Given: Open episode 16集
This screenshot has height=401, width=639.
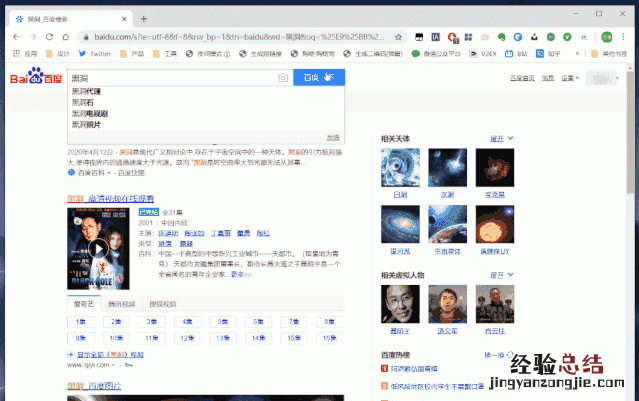Looking at the screenshot, I should [329, 338].
